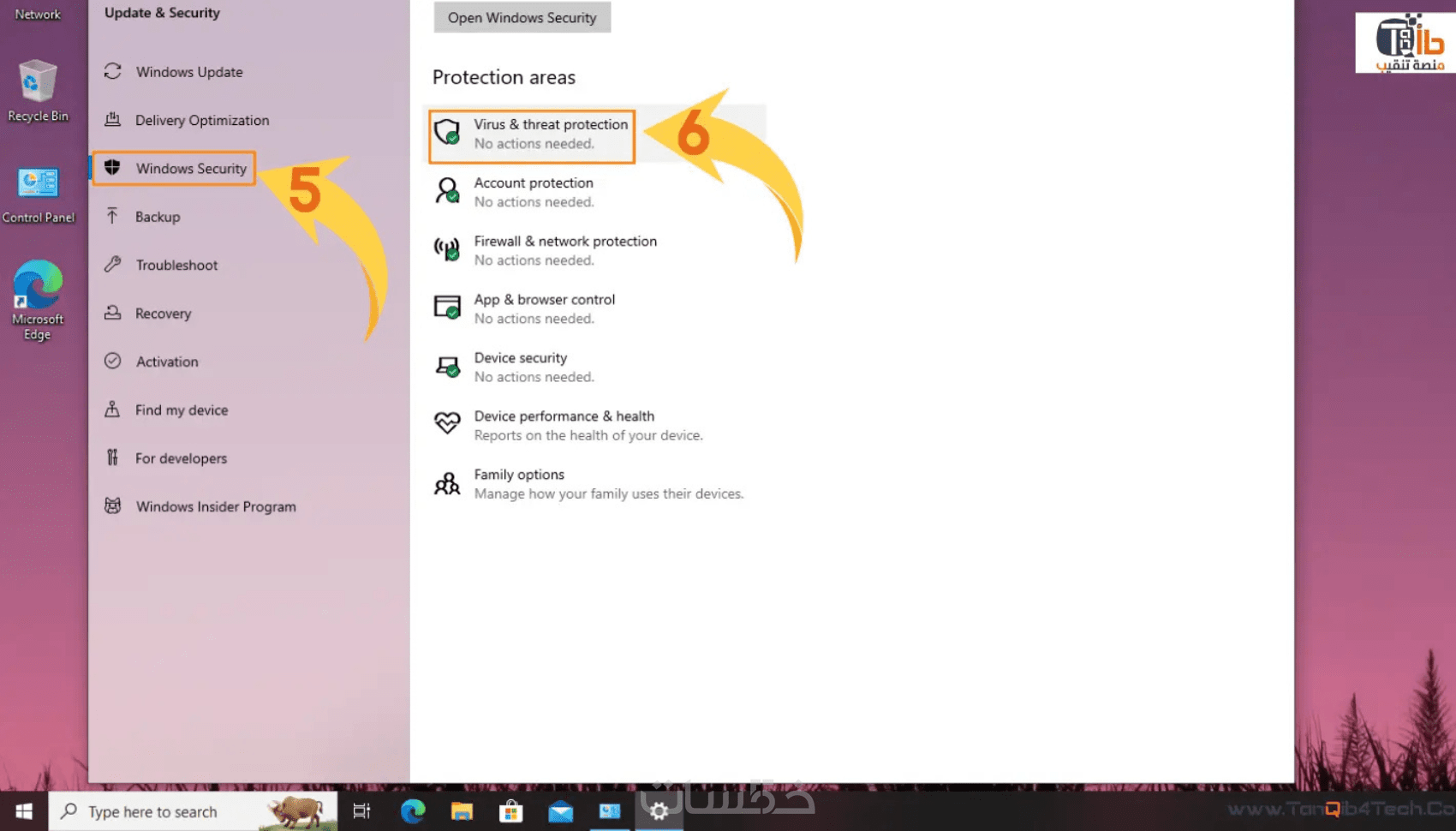
Task: Select the Microsoft Edge desktop shortcut
Action: pos(38,300)
